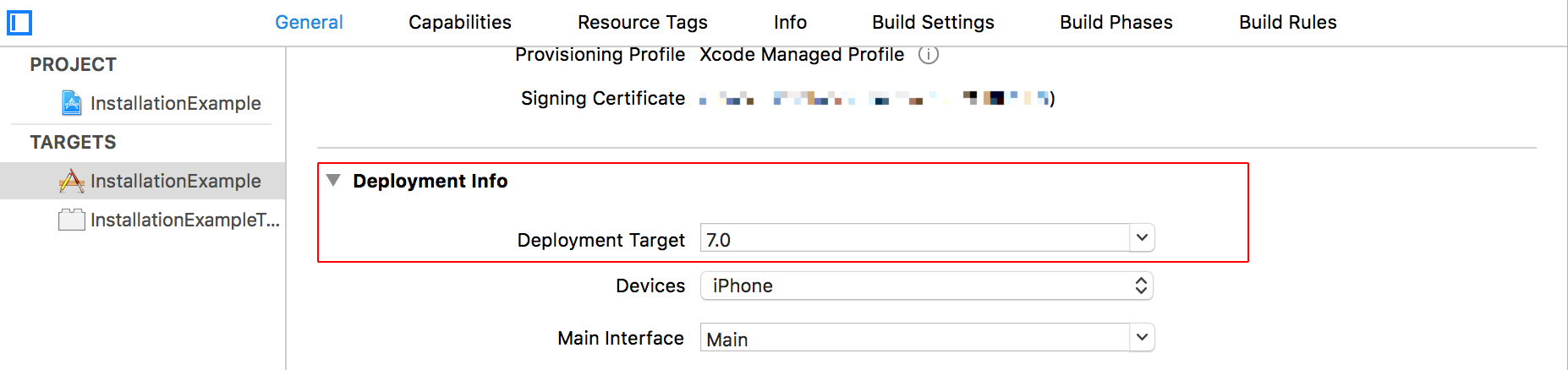Click the InstallationExample project blueprint icon

click(72, 103)
